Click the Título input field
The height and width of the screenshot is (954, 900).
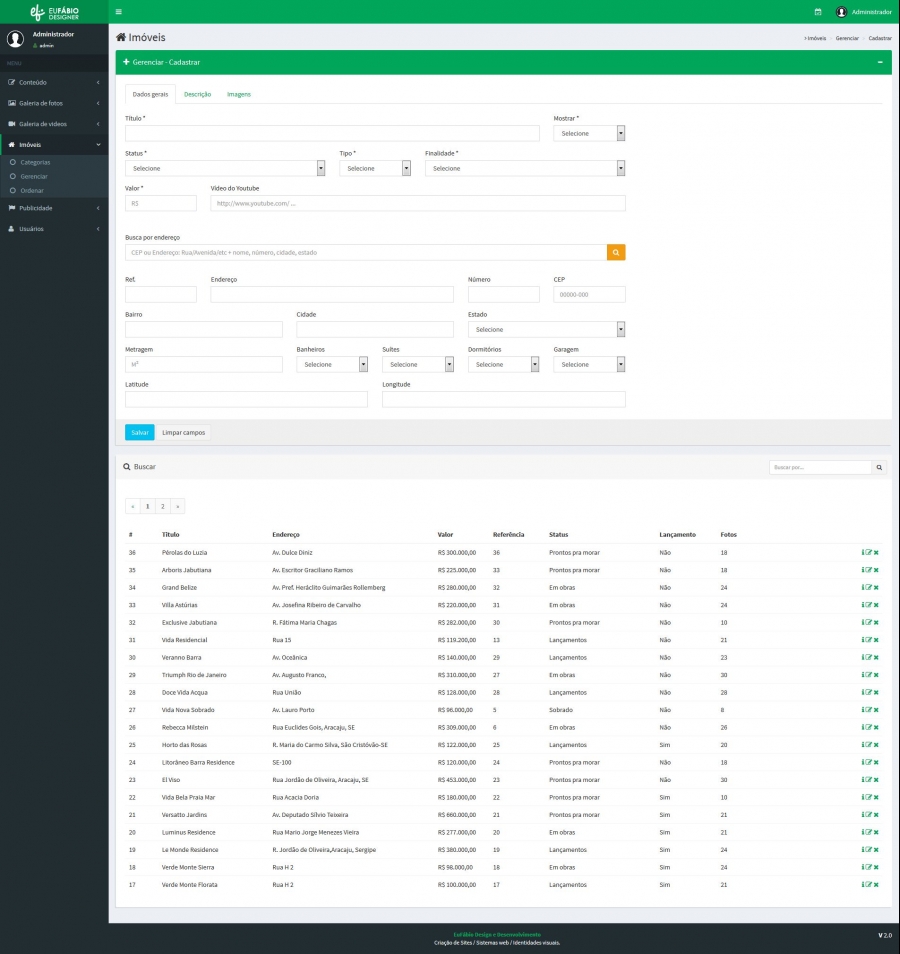coord(332,133)
